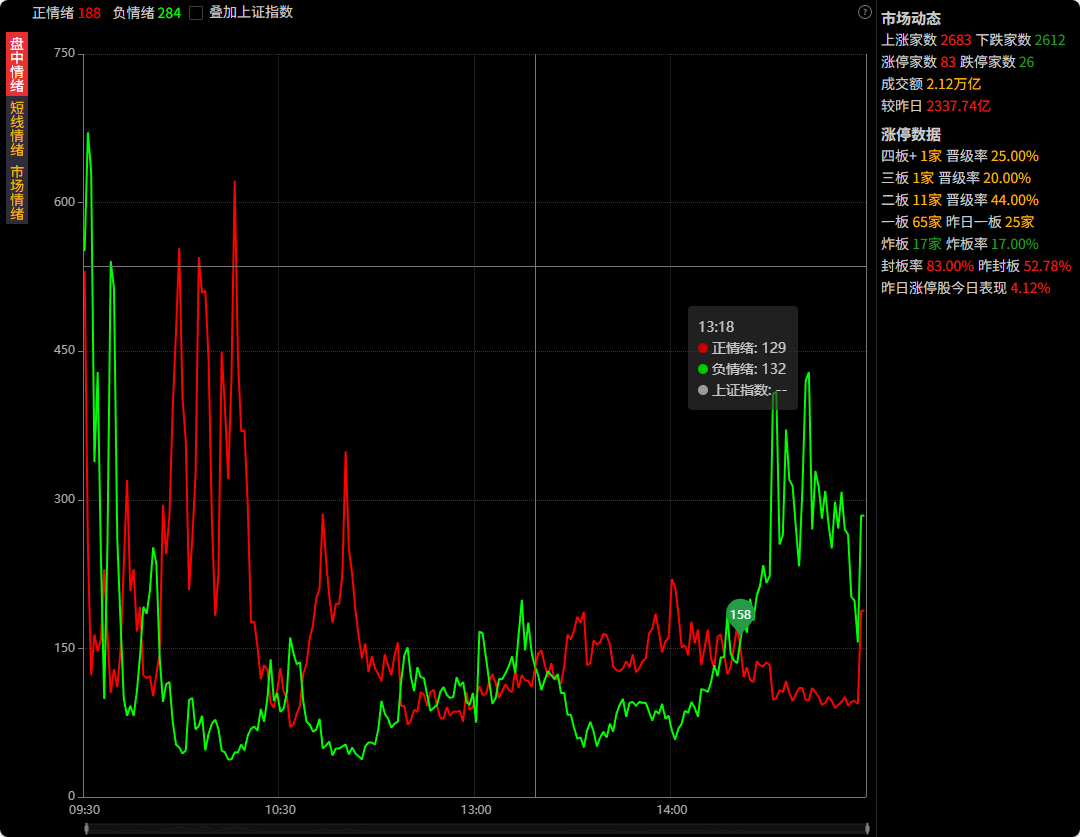Select the 市场情绪 tab

pos(17,193)
